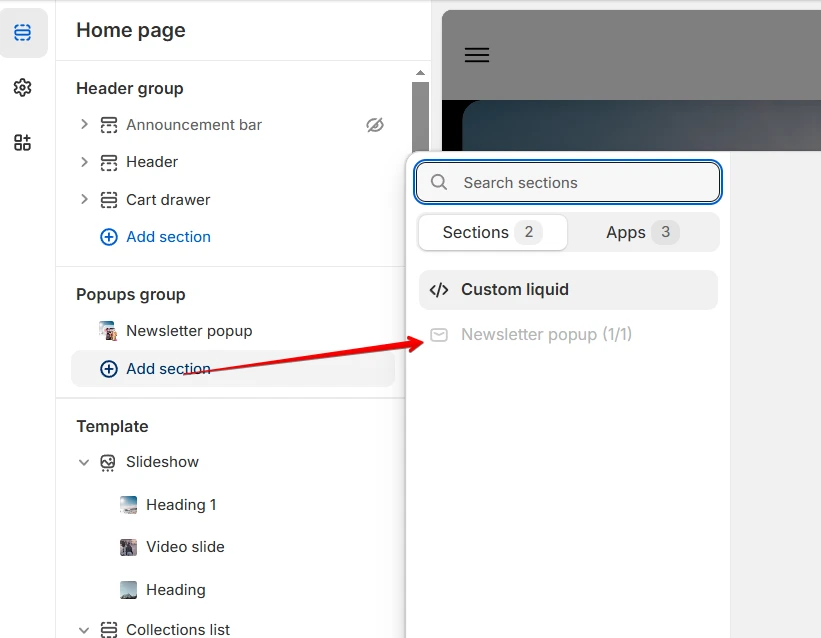Click the Template group title
This screenshot has height=638, width=821.
coord(113,426)
